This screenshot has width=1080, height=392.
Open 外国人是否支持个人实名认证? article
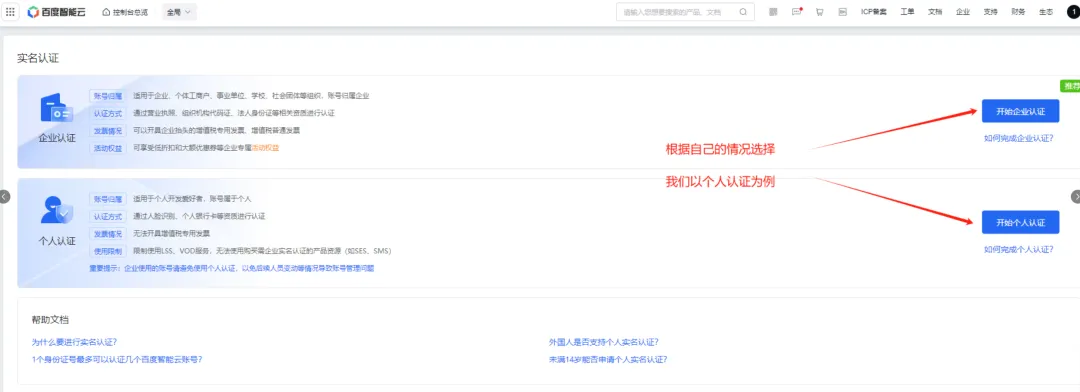[603, 342]
